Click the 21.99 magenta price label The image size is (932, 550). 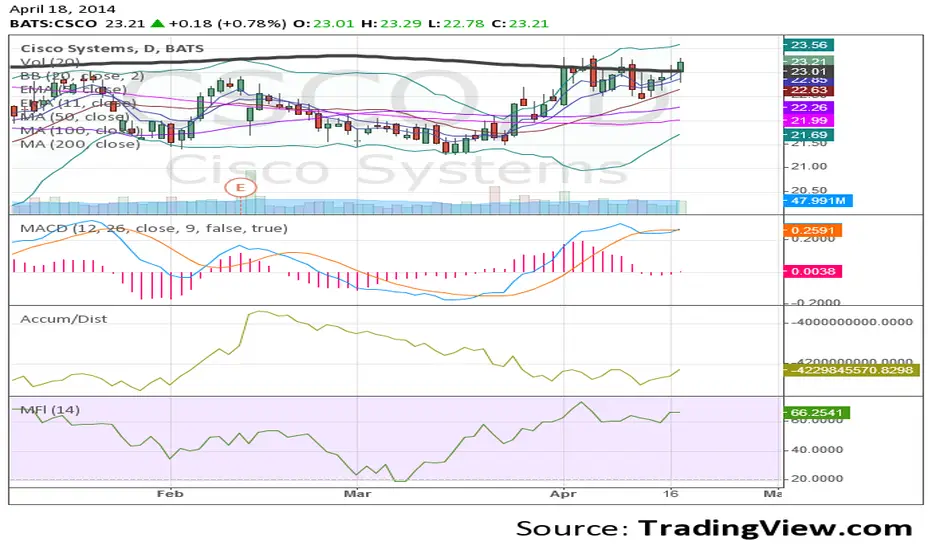[809, 120]
